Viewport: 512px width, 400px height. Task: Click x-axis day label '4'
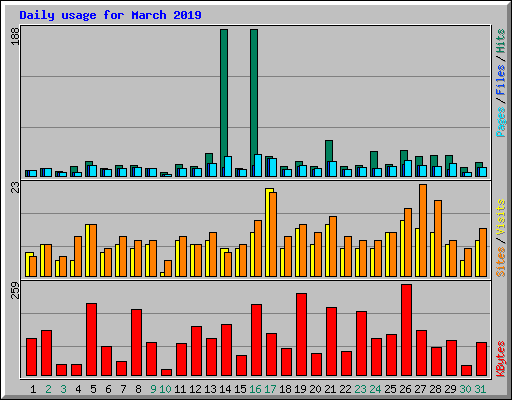point(78,389)
